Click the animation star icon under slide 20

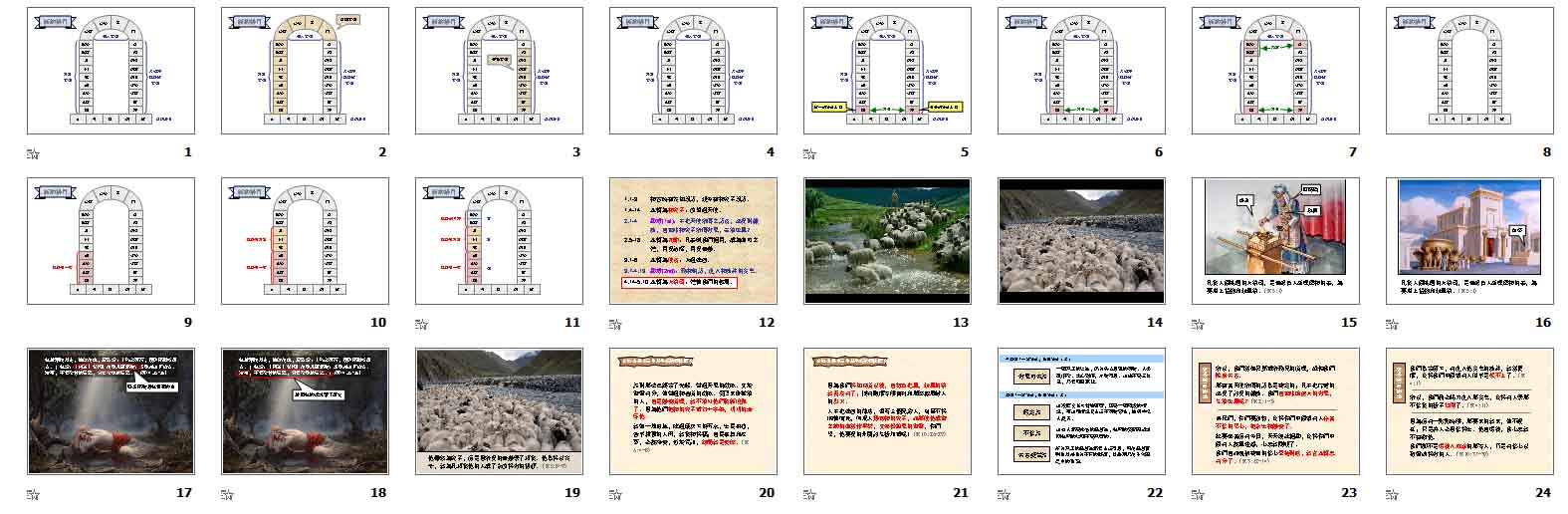click(615, 492)
